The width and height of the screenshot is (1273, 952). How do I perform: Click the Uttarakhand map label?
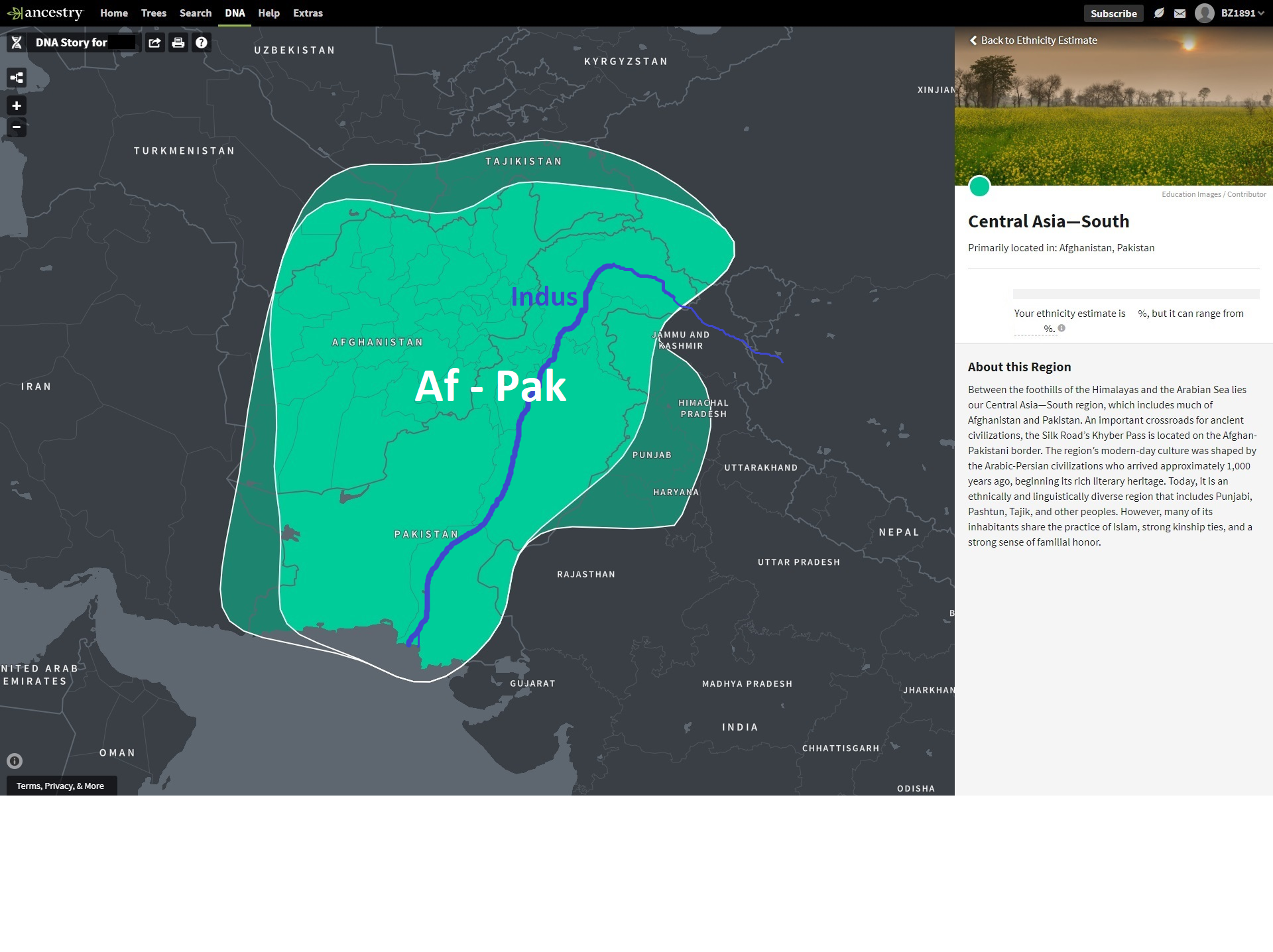[x=761, y=467]
